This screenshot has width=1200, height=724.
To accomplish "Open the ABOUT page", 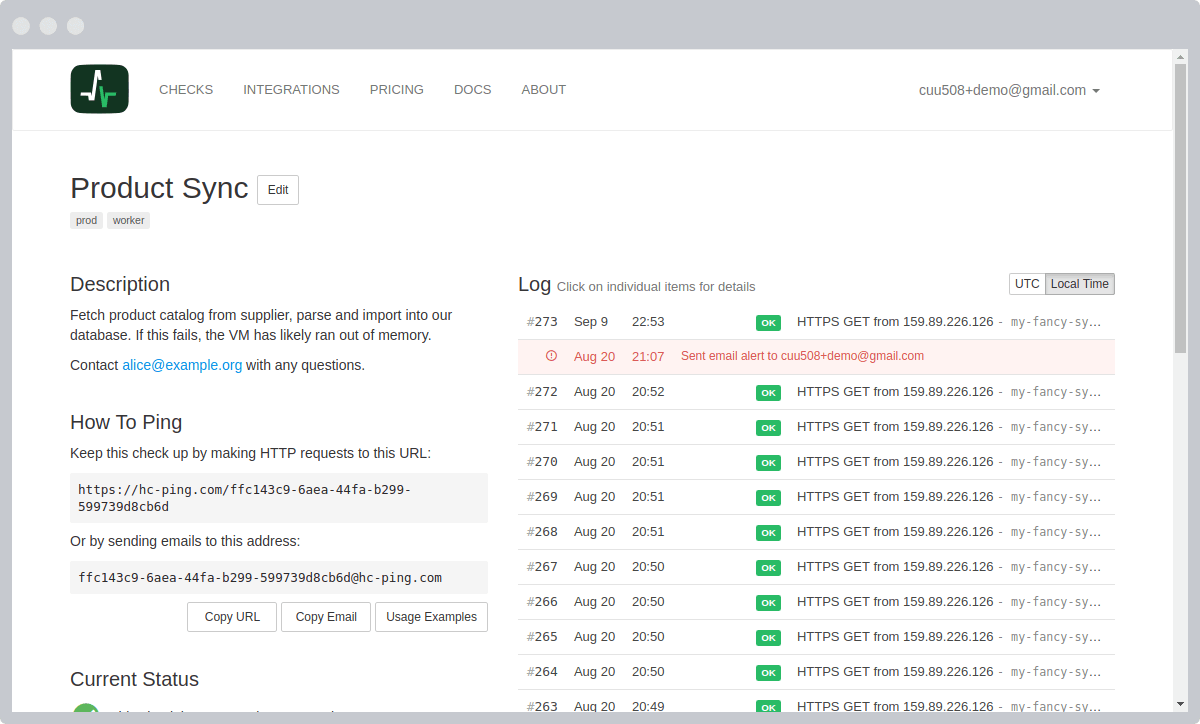I will (543, 89).
